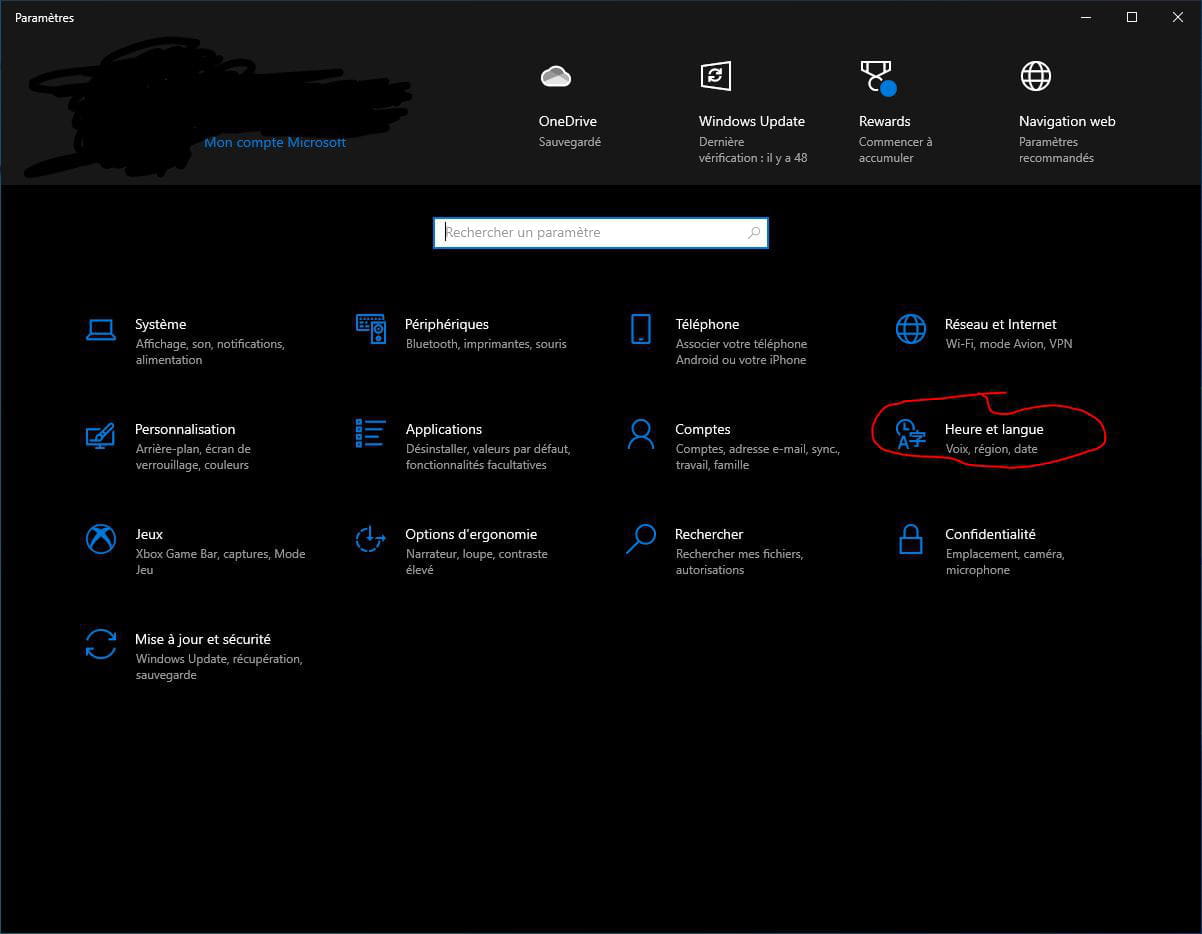
Task: Click the Affichage, son, notifications description
Action: [210, 352]
